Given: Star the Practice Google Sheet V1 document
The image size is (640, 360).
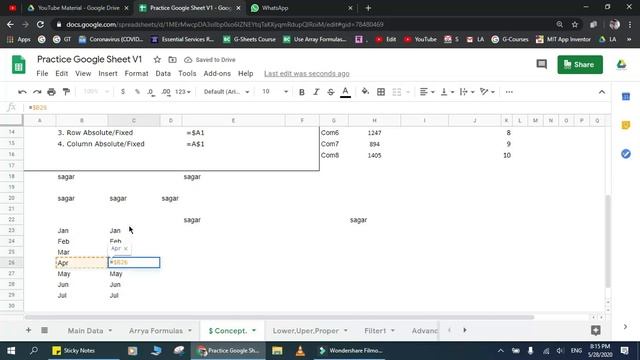Looking at the screenshot, I should pos(157,60).
